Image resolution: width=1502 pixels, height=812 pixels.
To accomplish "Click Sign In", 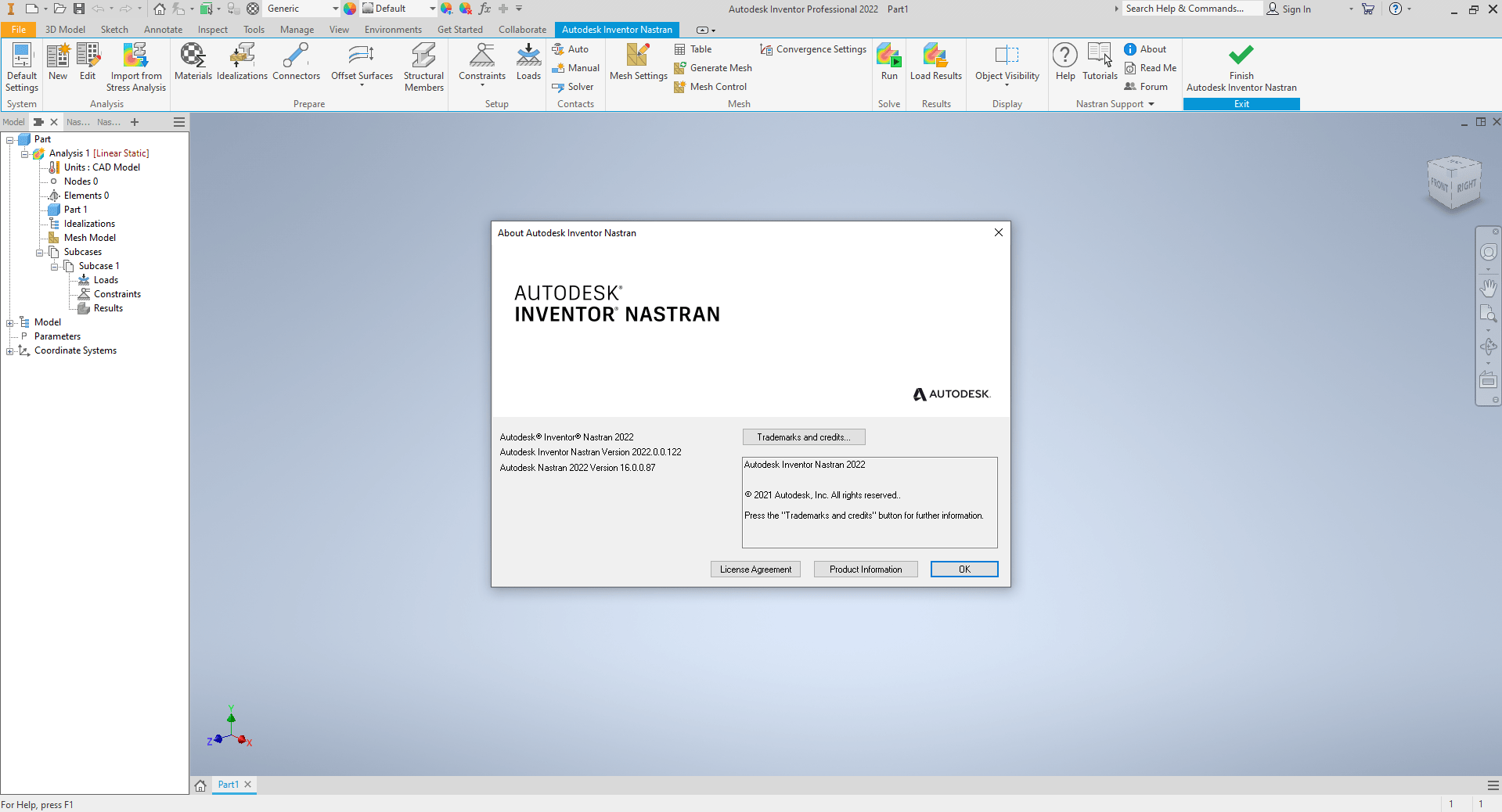I will click(x=1289, y=9).
